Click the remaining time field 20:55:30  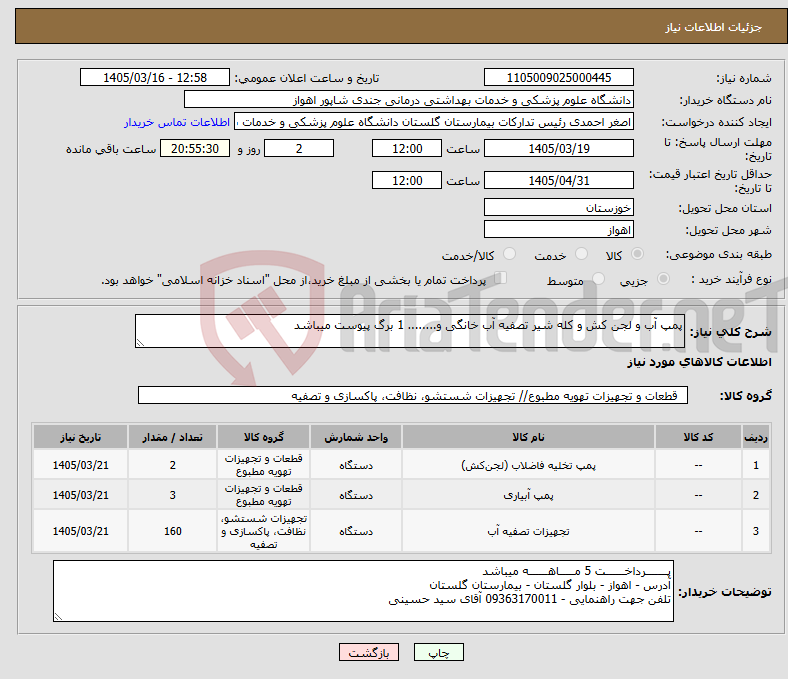[x=195, y=148]
